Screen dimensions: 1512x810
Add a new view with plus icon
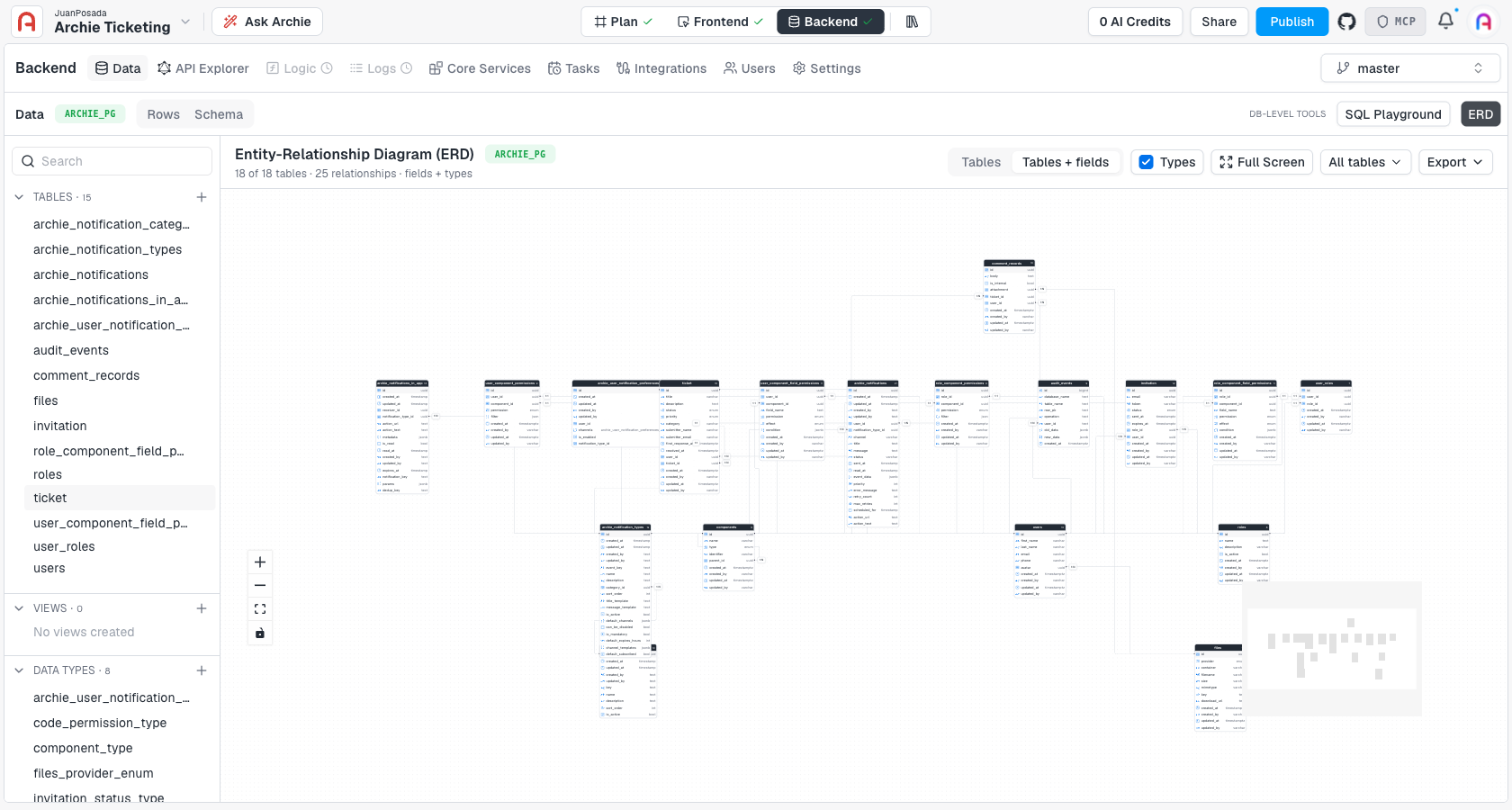(x=202, y=608)
